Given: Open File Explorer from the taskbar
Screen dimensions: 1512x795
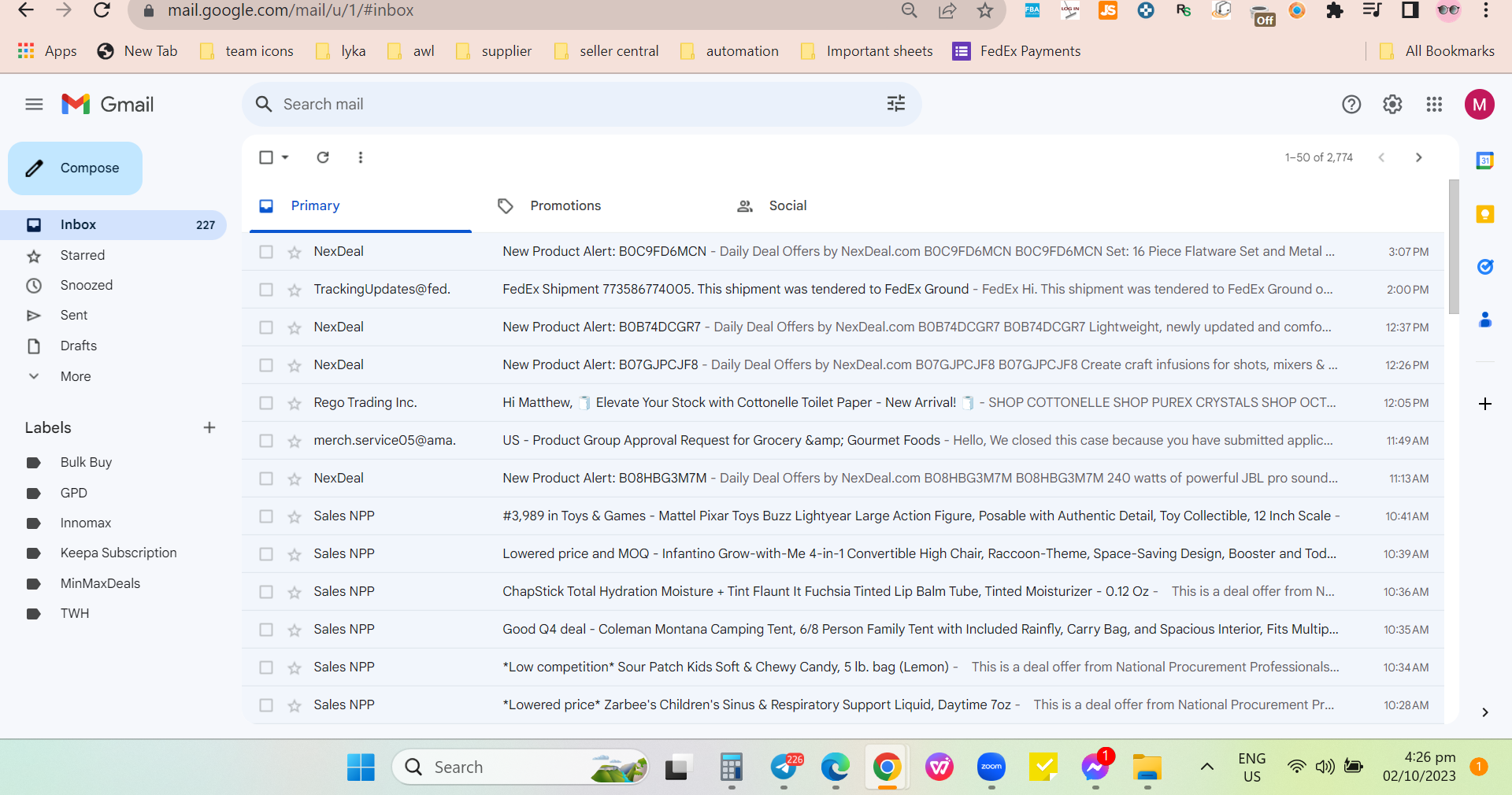Looking at the screenshot, I should (x=1147, y=767).
